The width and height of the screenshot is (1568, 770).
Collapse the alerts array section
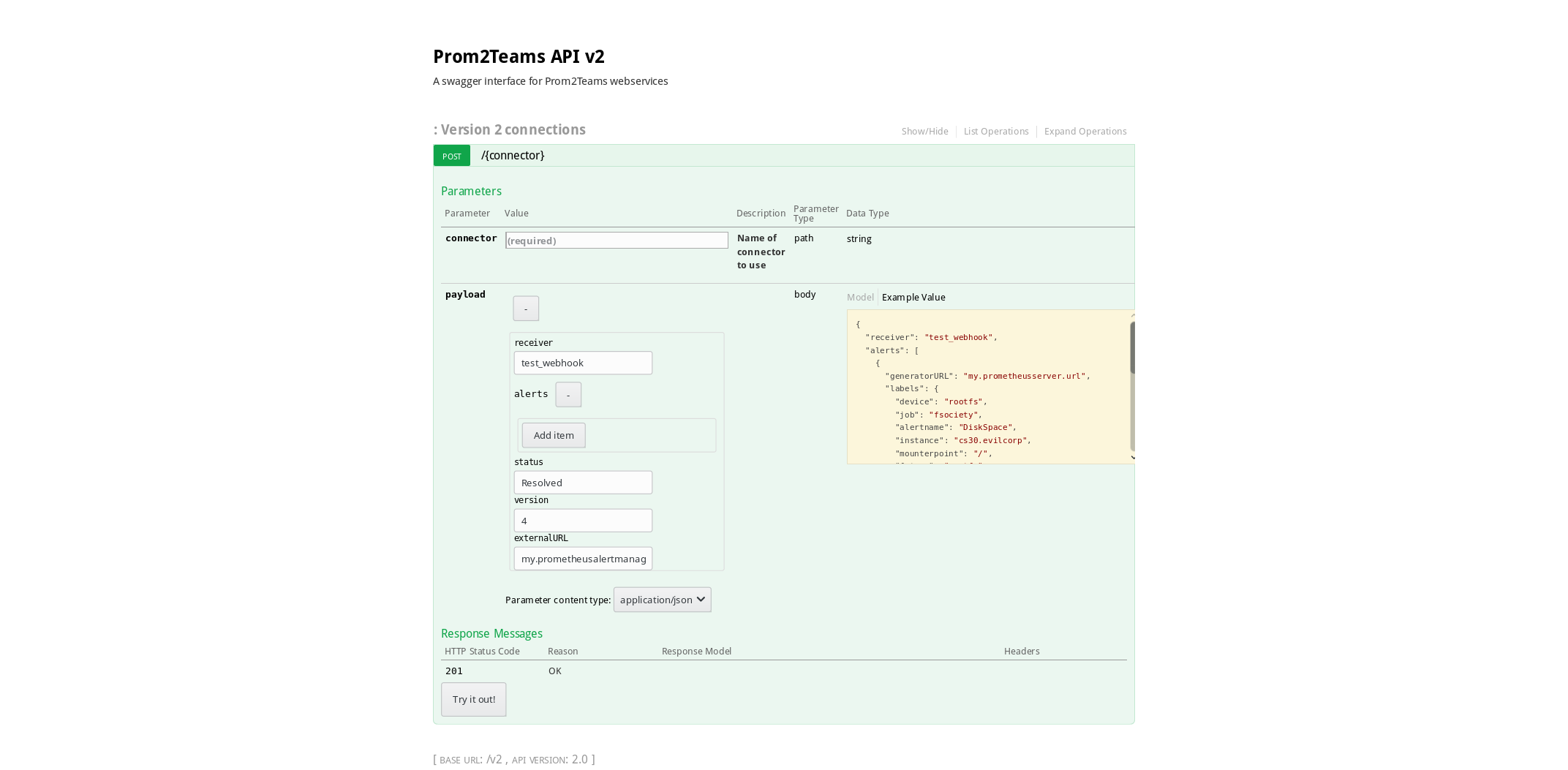[568, 394]
